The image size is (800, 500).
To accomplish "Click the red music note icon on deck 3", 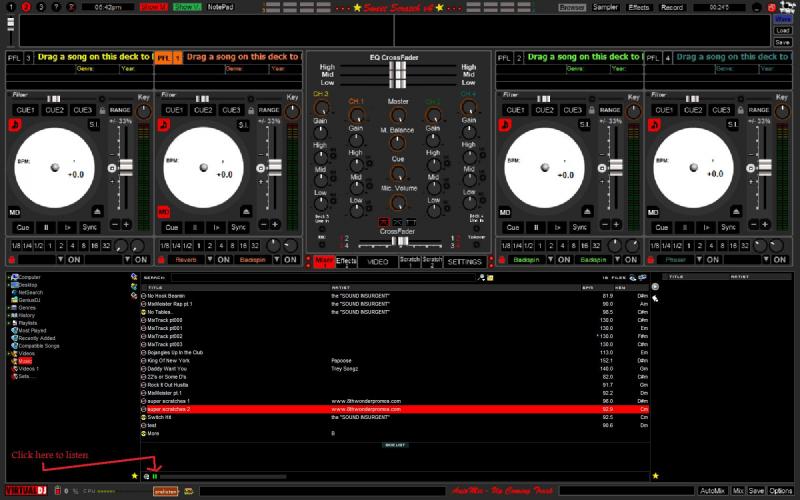I will 14,125.
